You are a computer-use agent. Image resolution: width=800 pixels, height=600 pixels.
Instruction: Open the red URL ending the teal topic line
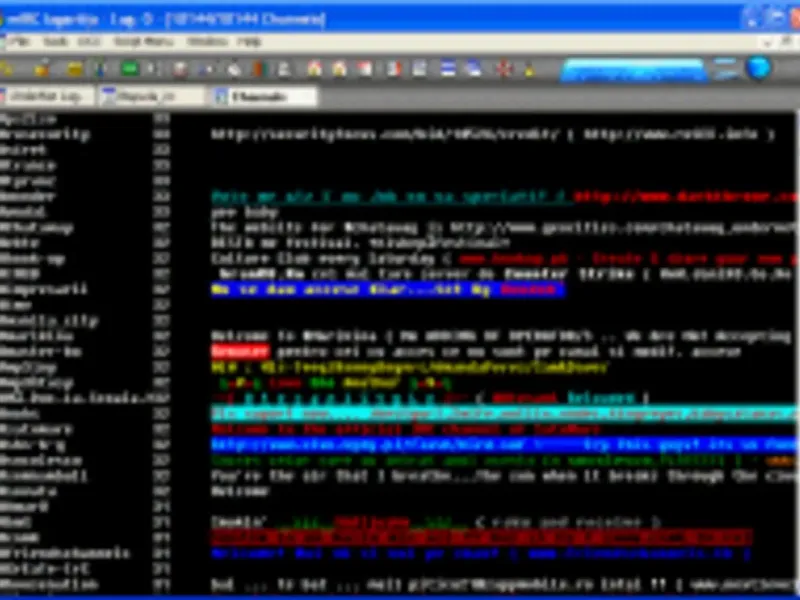point(685,196)
